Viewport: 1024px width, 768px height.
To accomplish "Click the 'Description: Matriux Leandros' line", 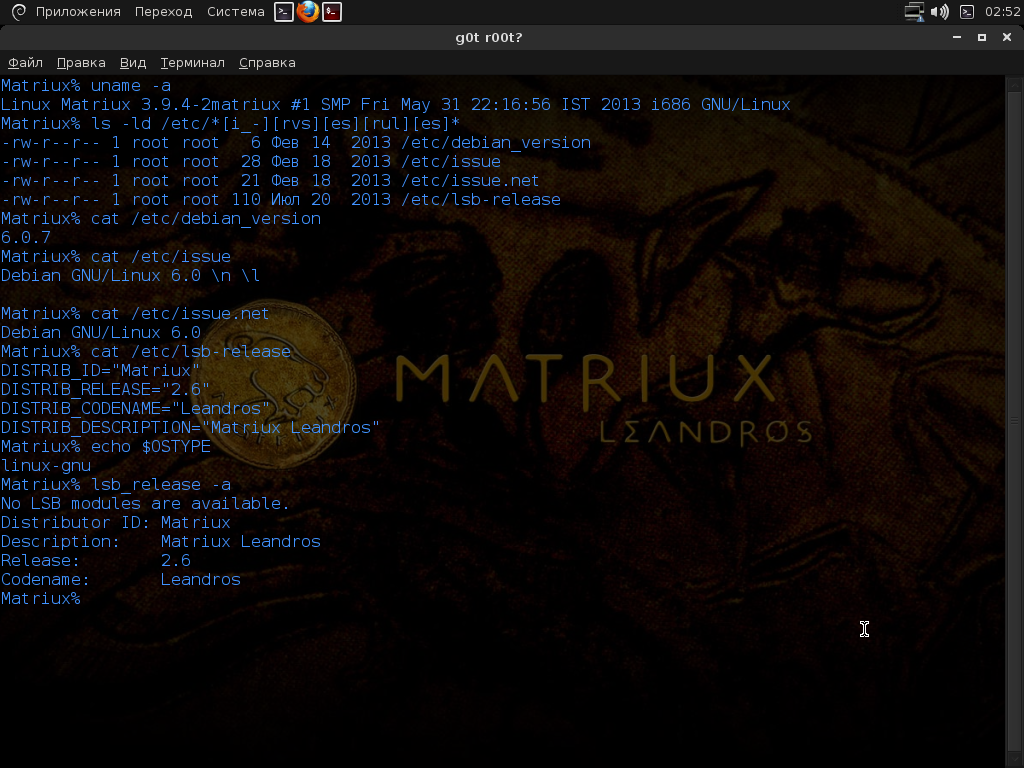I will click(x=161, y=541).
